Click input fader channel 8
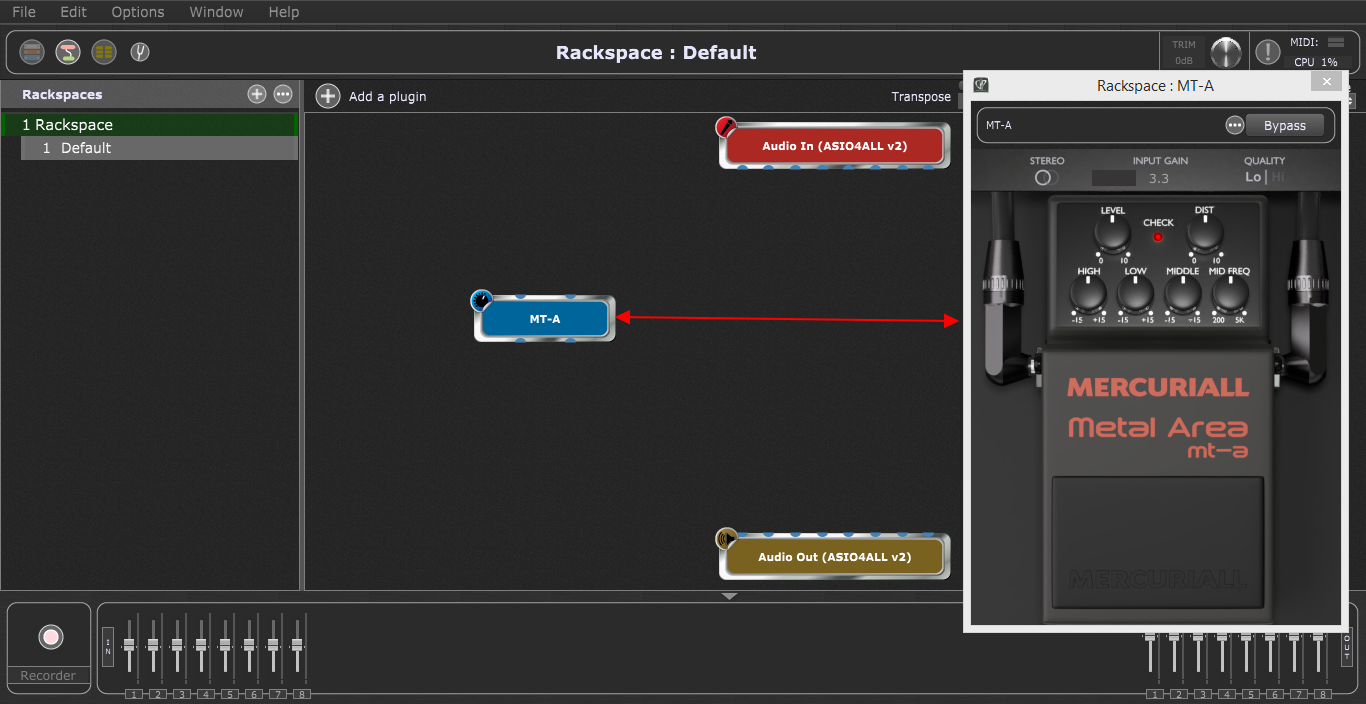The width and height of the screenshot is (1366, 704). click(x=297, y=645)
